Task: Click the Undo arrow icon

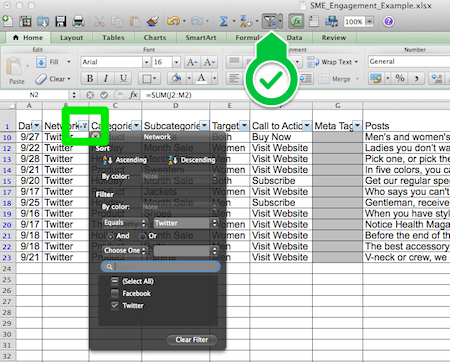Action: (x=174, y=21)
